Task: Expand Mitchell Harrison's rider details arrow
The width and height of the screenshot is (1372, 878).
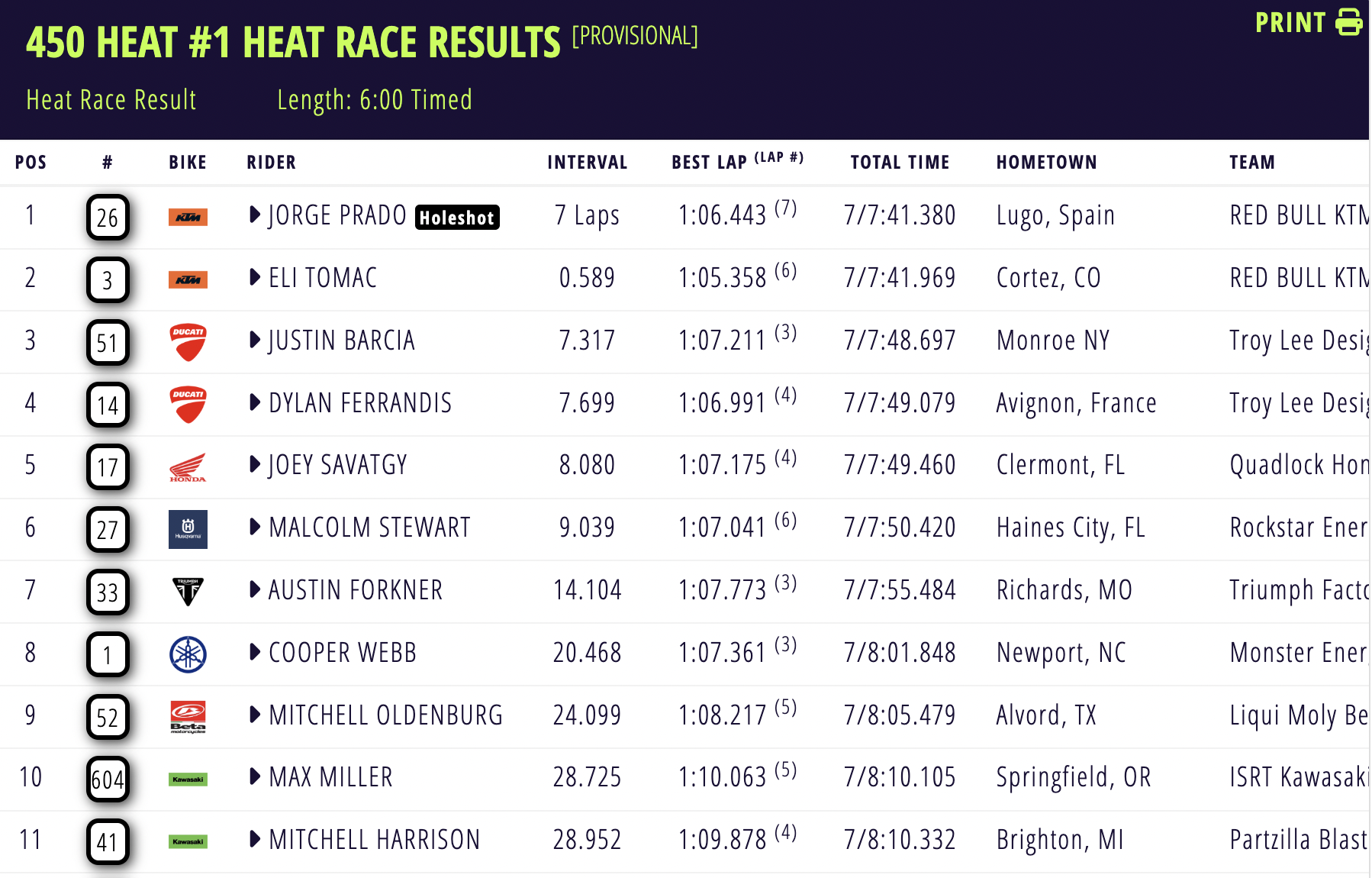Action: tap(255, 839)
